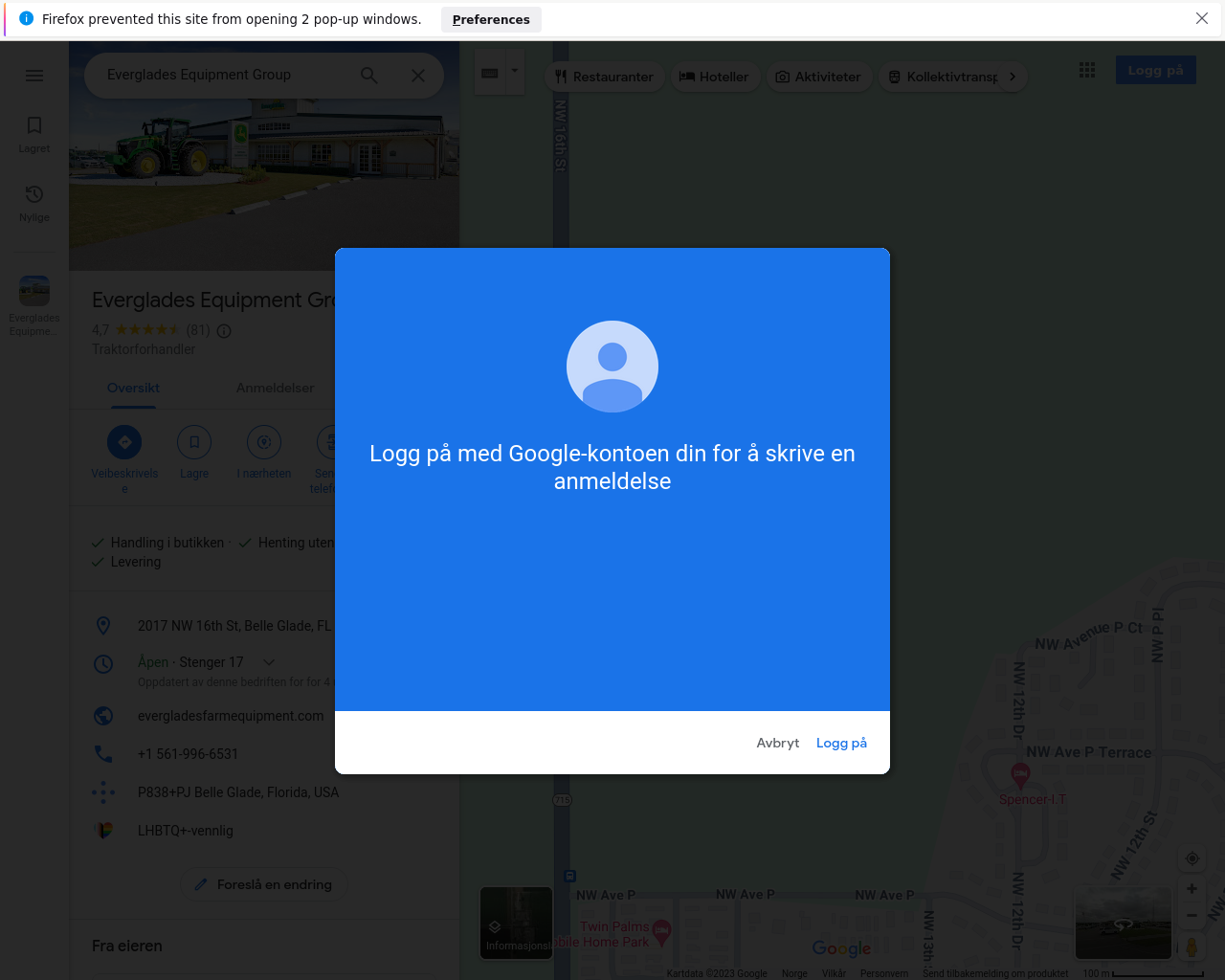This screenshot has width=1225, height=980.
Task: Filter by Kollektivtransport chip
Action: pos(944,77)
